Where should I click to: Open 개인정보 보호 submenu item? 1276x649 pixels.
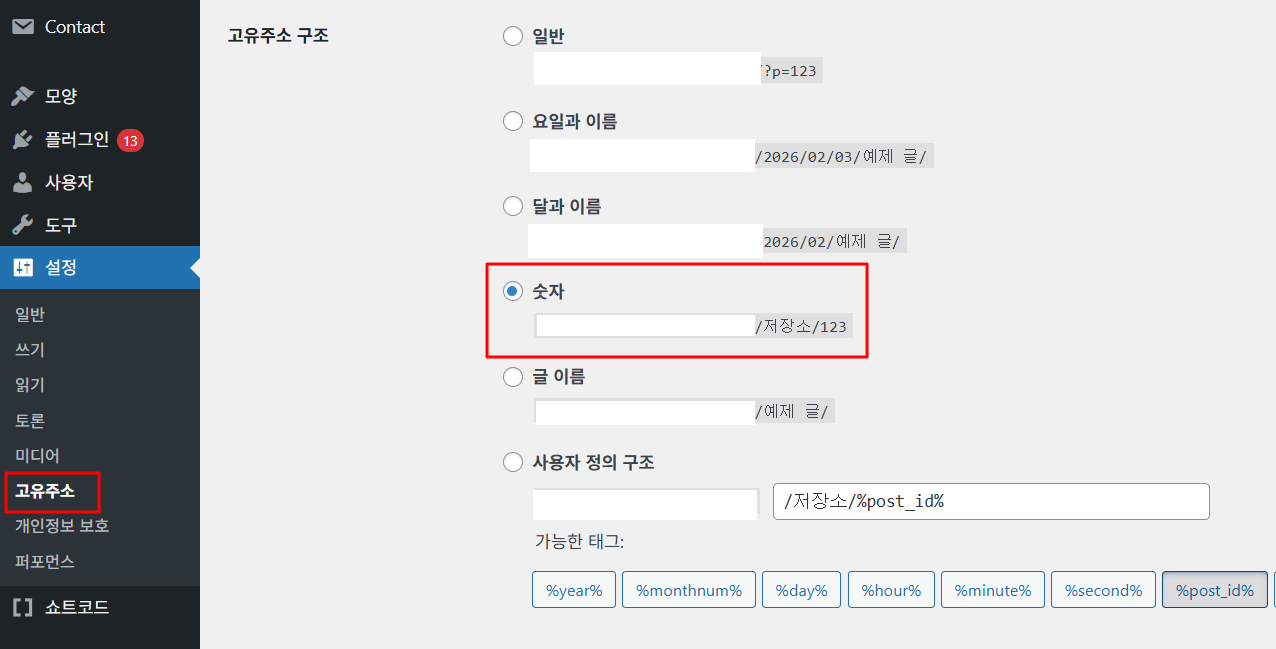62,526
